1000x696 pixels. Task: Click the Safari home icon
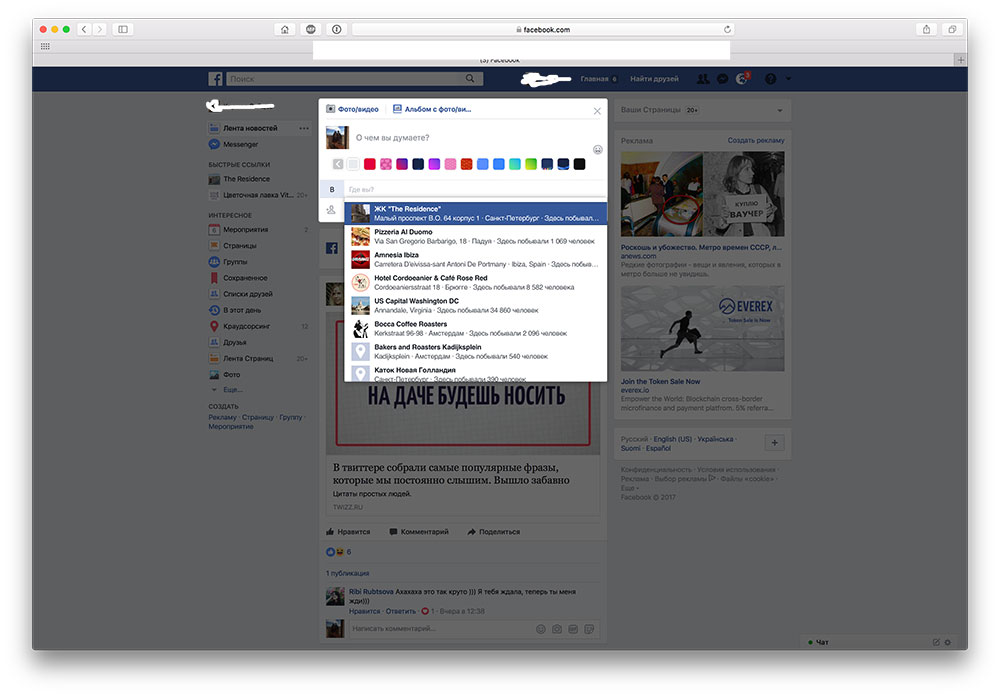tap(284, 29)
